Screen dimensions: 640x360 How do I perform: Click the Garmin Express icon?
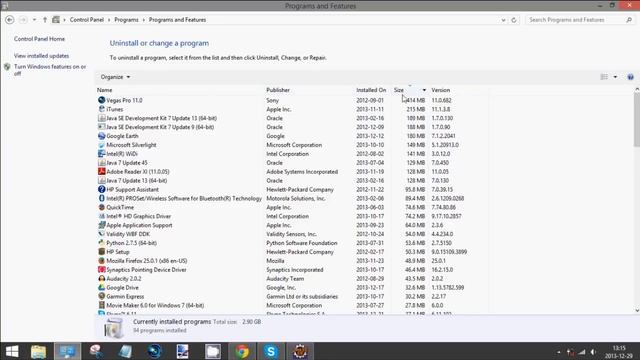pos(102,296)
